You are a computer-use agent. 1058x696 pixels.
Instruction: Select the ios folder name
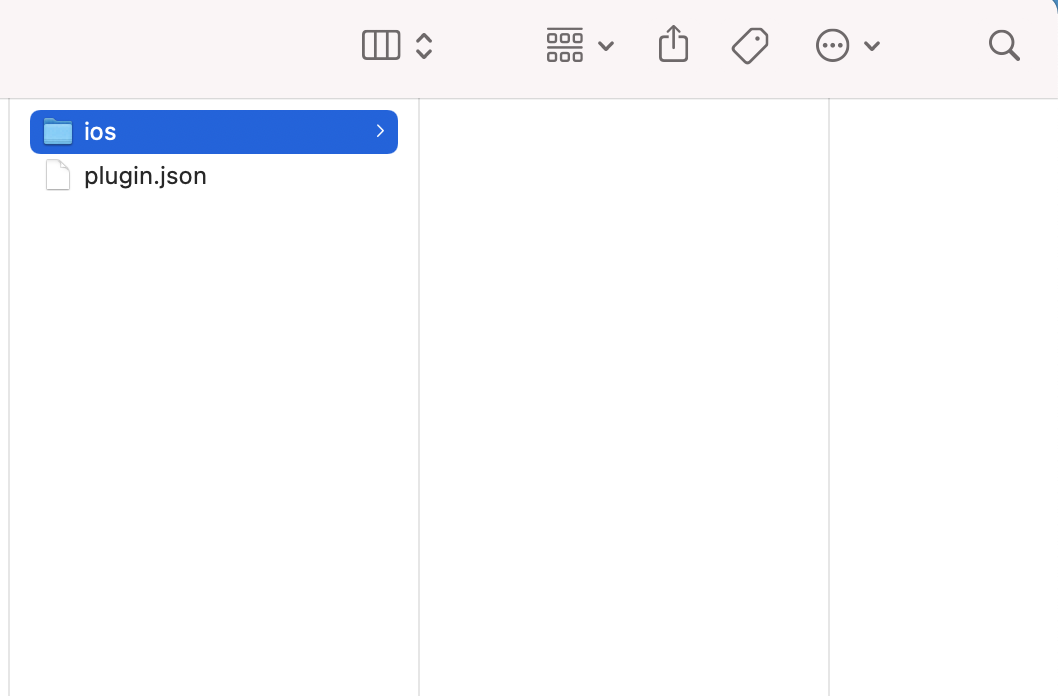(x=100, y=132)
